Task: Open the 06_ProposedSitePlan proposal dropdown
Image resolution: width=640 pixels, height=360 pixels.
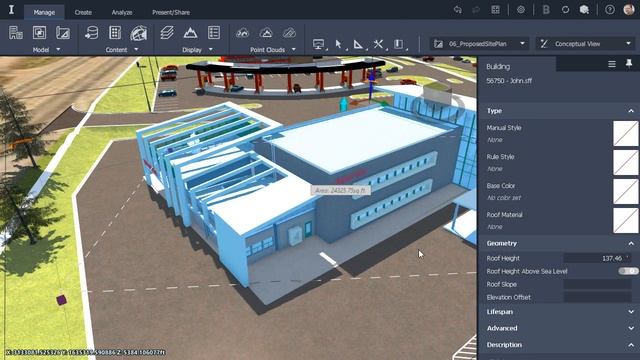Action: pyautogui.click(x=480, y=44)
